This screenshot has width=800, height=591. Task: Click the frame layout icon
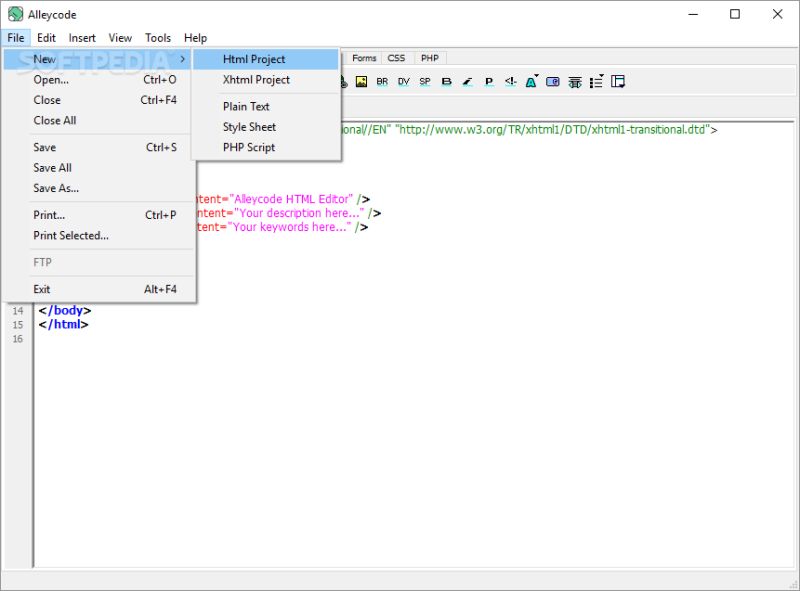[618, 82]
